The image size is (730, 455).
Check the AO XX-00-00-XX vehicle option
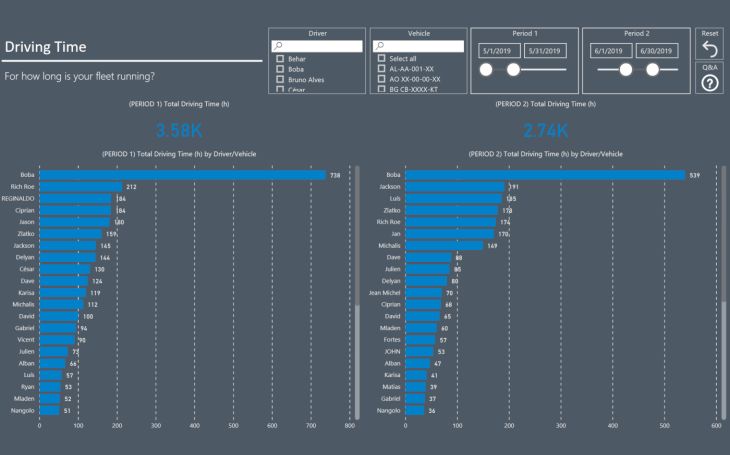381,79
